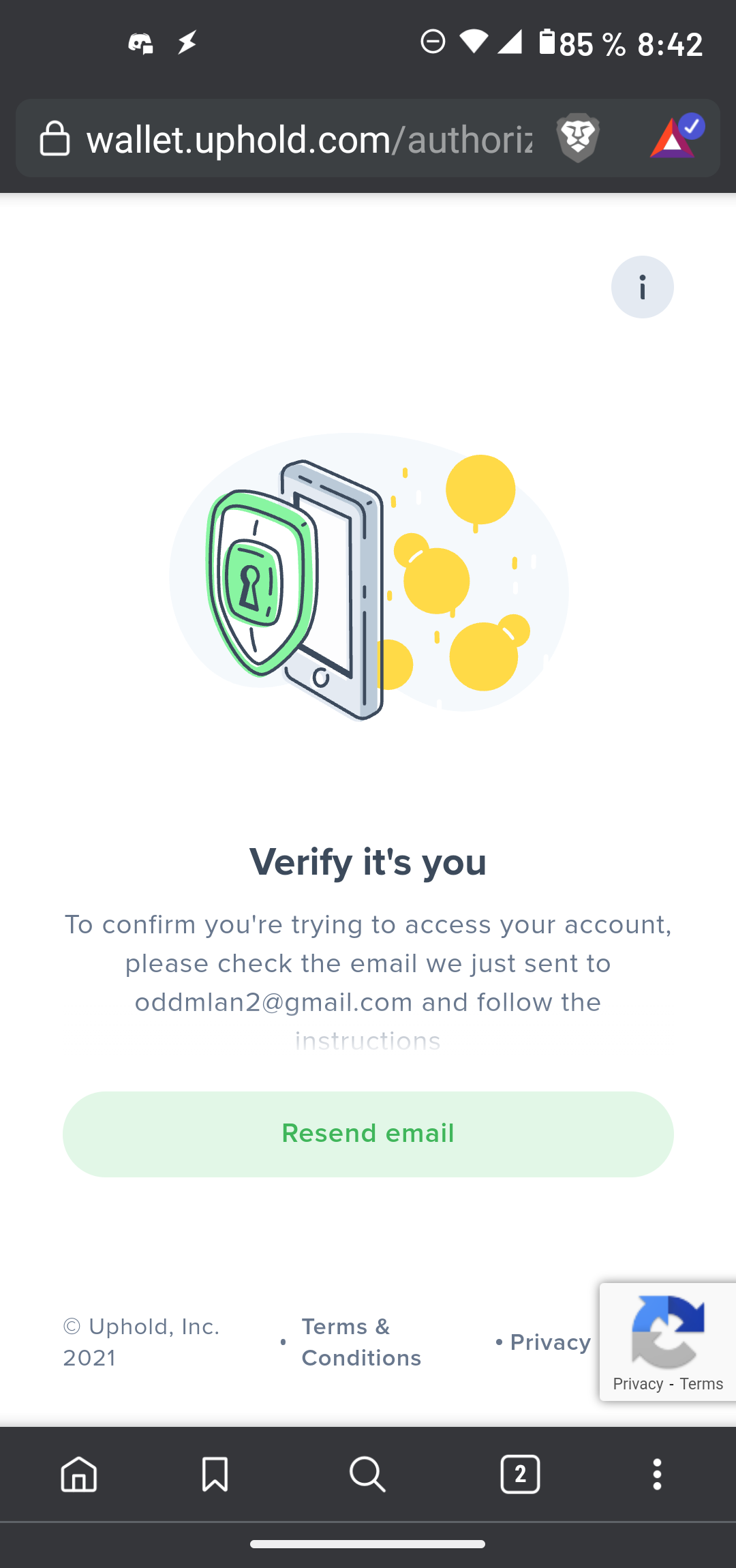Image resolution: width=736 pixels, height=1568 pixels.
Task: Open the three-dot browser menu
Action: tap(657, 1475)
